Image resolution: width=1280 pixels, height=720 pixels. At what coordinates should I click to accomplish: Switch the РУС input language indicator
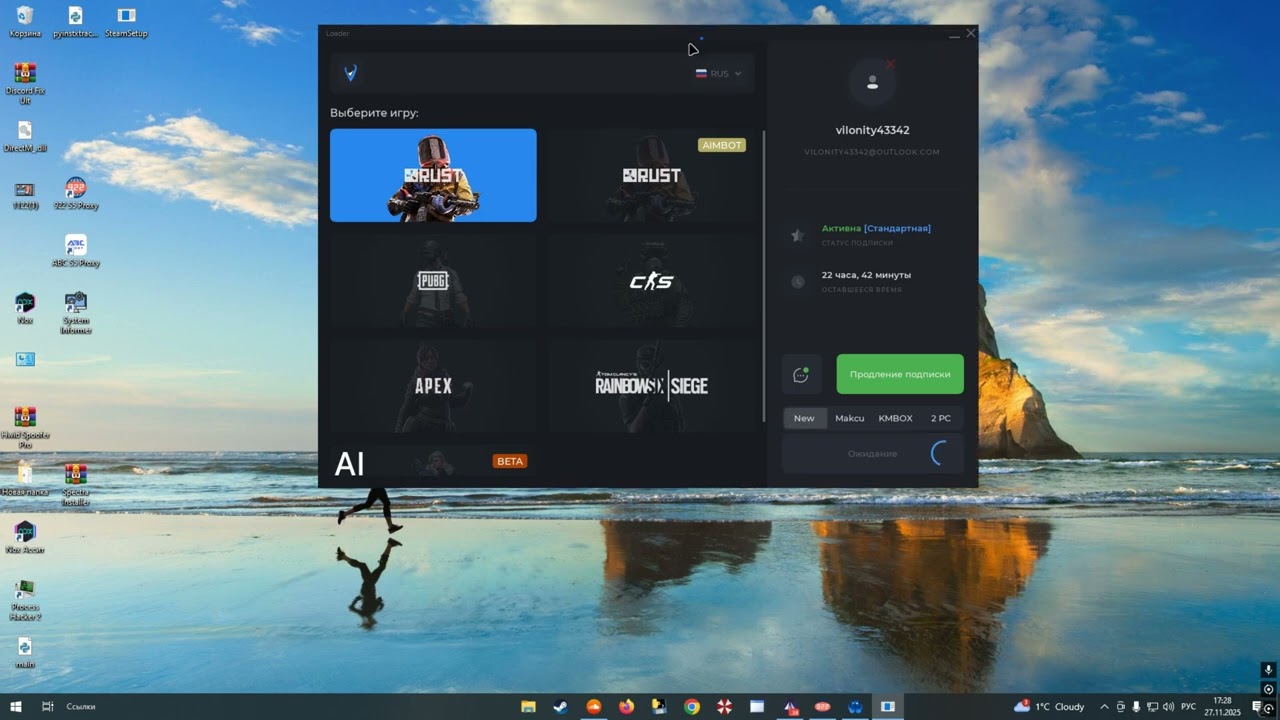1188,706
